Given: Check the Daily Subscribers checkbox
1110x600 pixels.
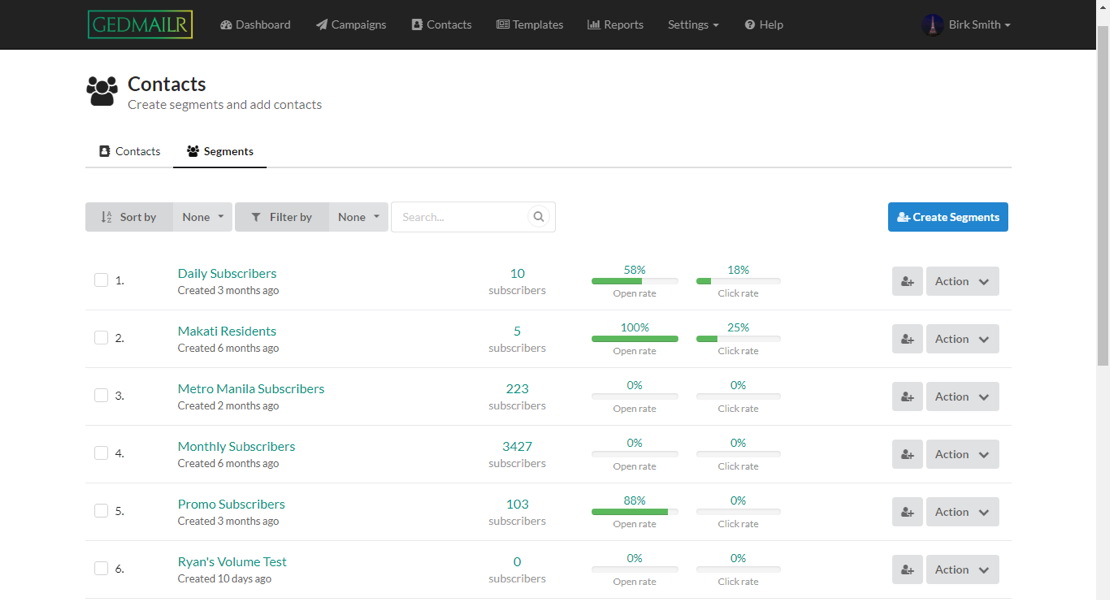Looking at the screenshot, I should tap(101, 280).
